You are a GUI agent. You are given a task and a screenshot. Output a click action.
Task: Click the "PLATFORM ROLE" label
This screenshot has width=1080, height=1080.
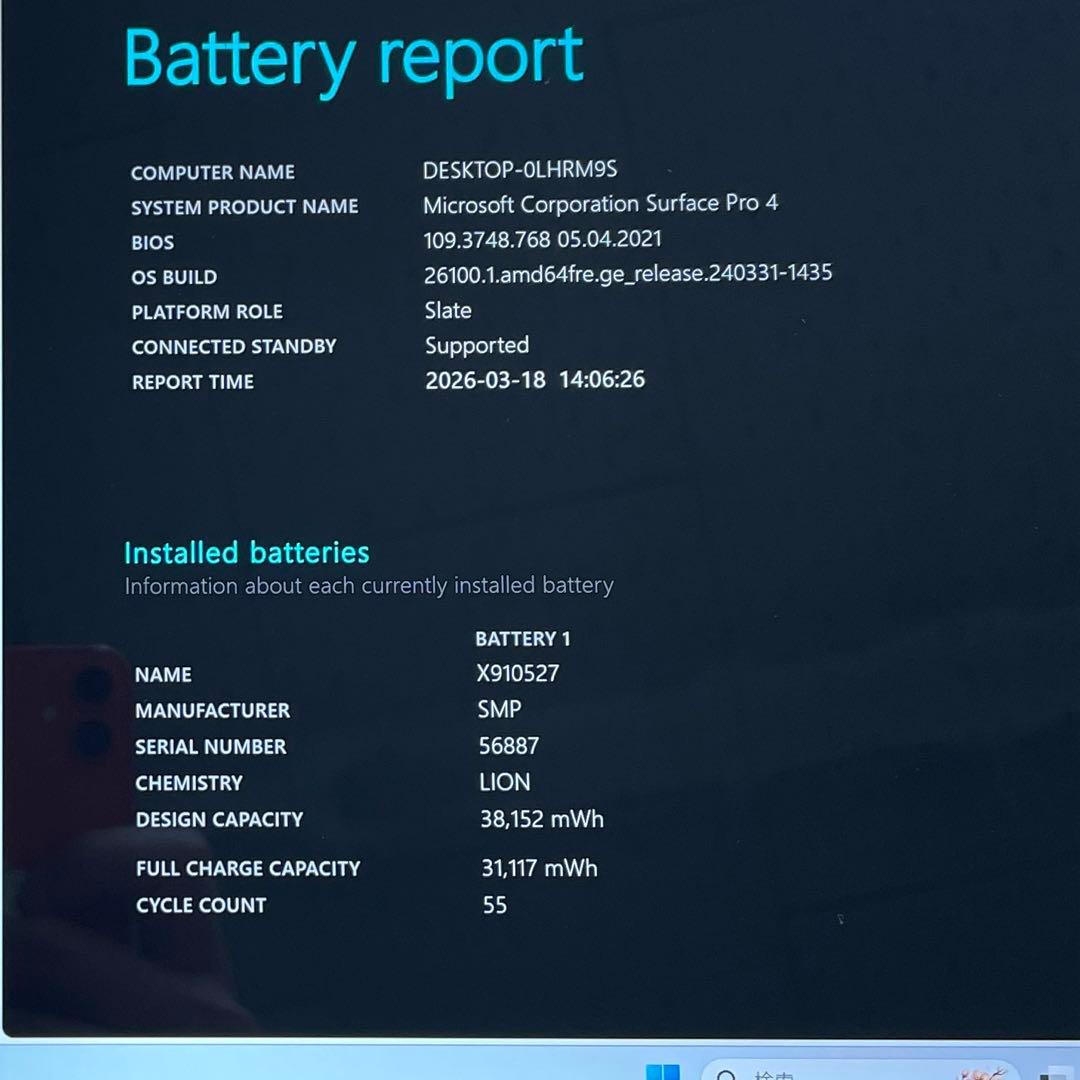pyautogui.click(x=207, y=312)
